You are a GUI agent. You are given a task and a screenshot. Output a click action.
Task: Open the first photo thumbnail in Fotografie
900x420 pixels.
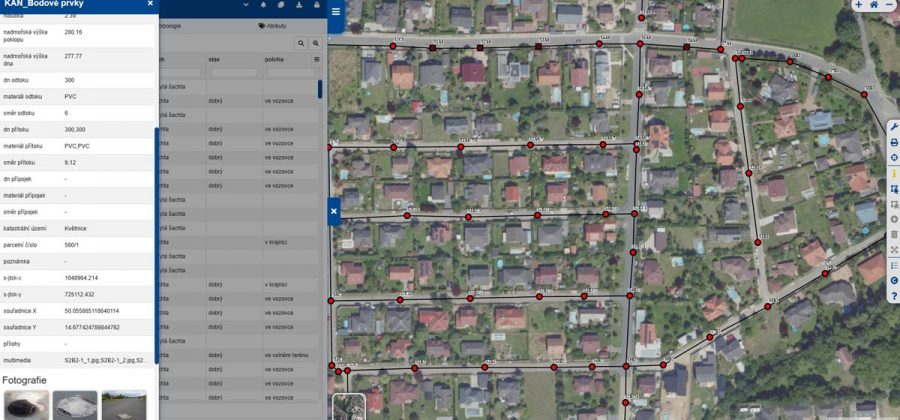click(x=26, y=404)
